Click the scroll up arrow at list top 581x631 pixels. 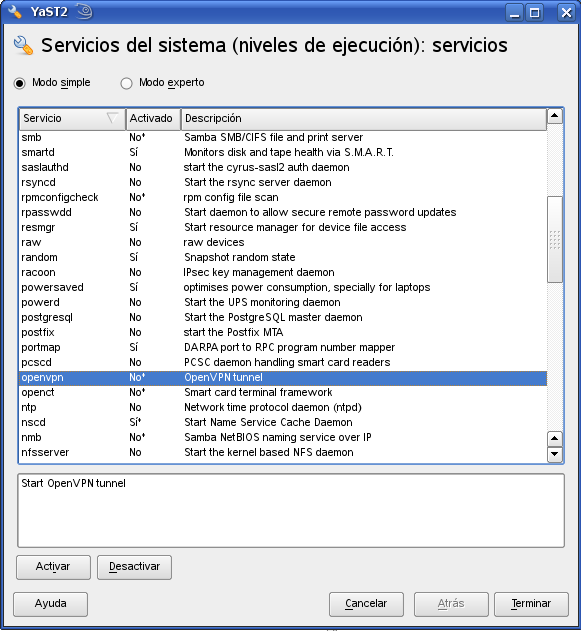pos(555,116)
